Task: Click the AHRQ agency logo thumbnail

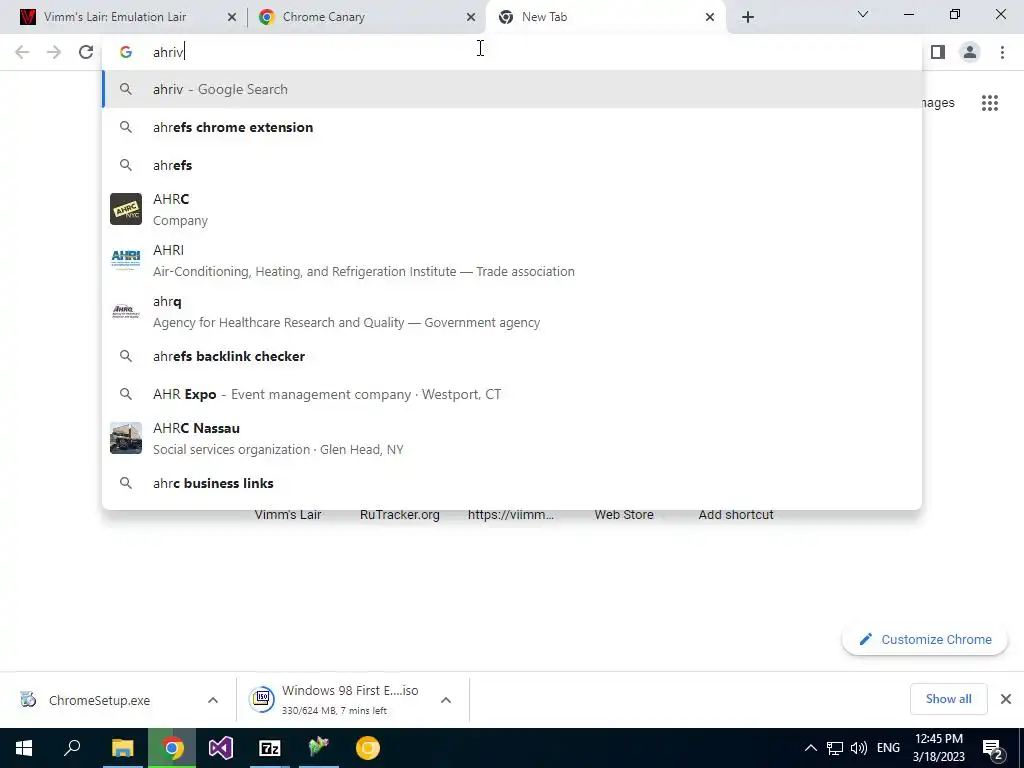Action: click(x=126, y=311)
